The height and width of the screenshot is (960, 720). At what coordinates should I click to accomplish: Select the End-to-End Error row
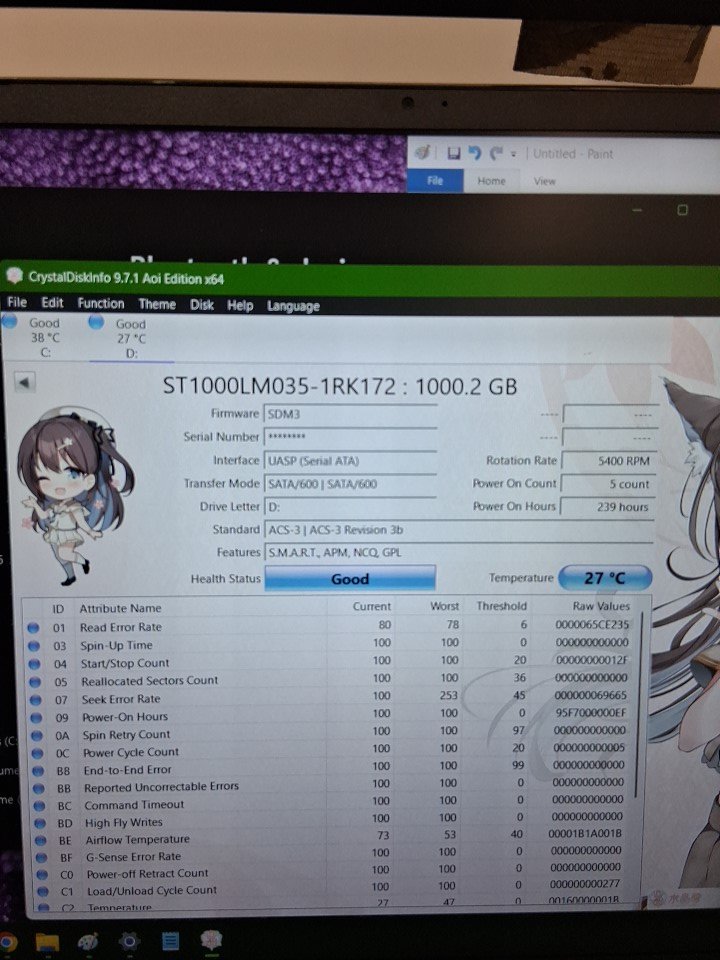pos(334,767)
